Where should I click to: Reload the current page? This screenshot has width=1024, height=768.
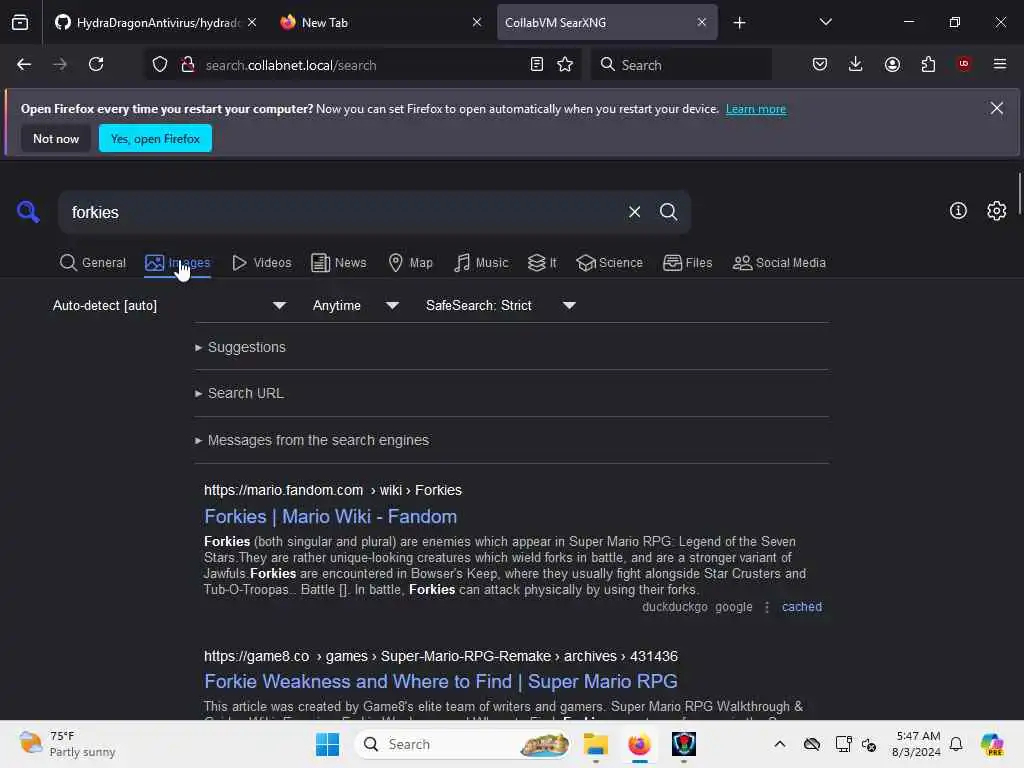coord(96,64)
